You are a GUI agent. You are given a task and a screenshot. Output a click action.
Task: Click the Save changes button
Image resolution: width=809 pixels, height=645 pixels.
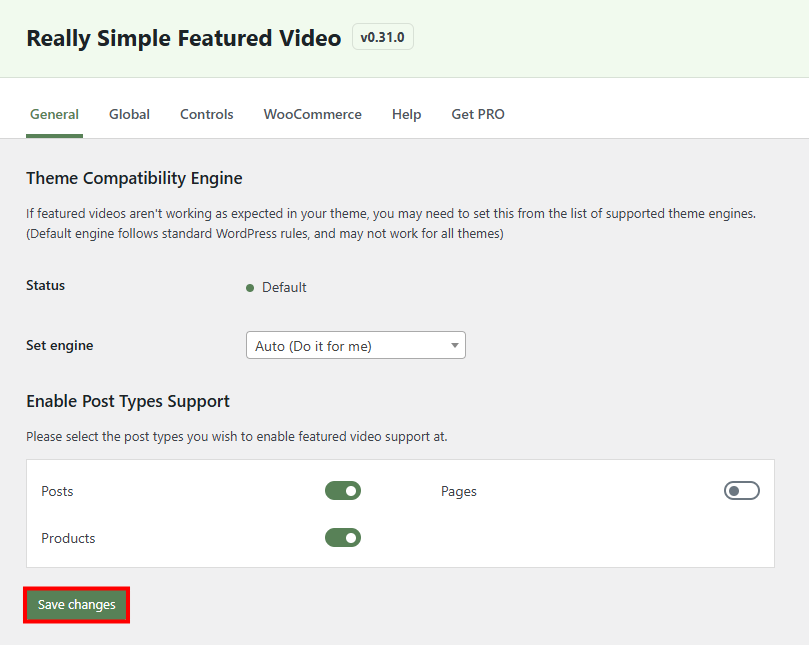pyautogui.click(x=76, y=604)
